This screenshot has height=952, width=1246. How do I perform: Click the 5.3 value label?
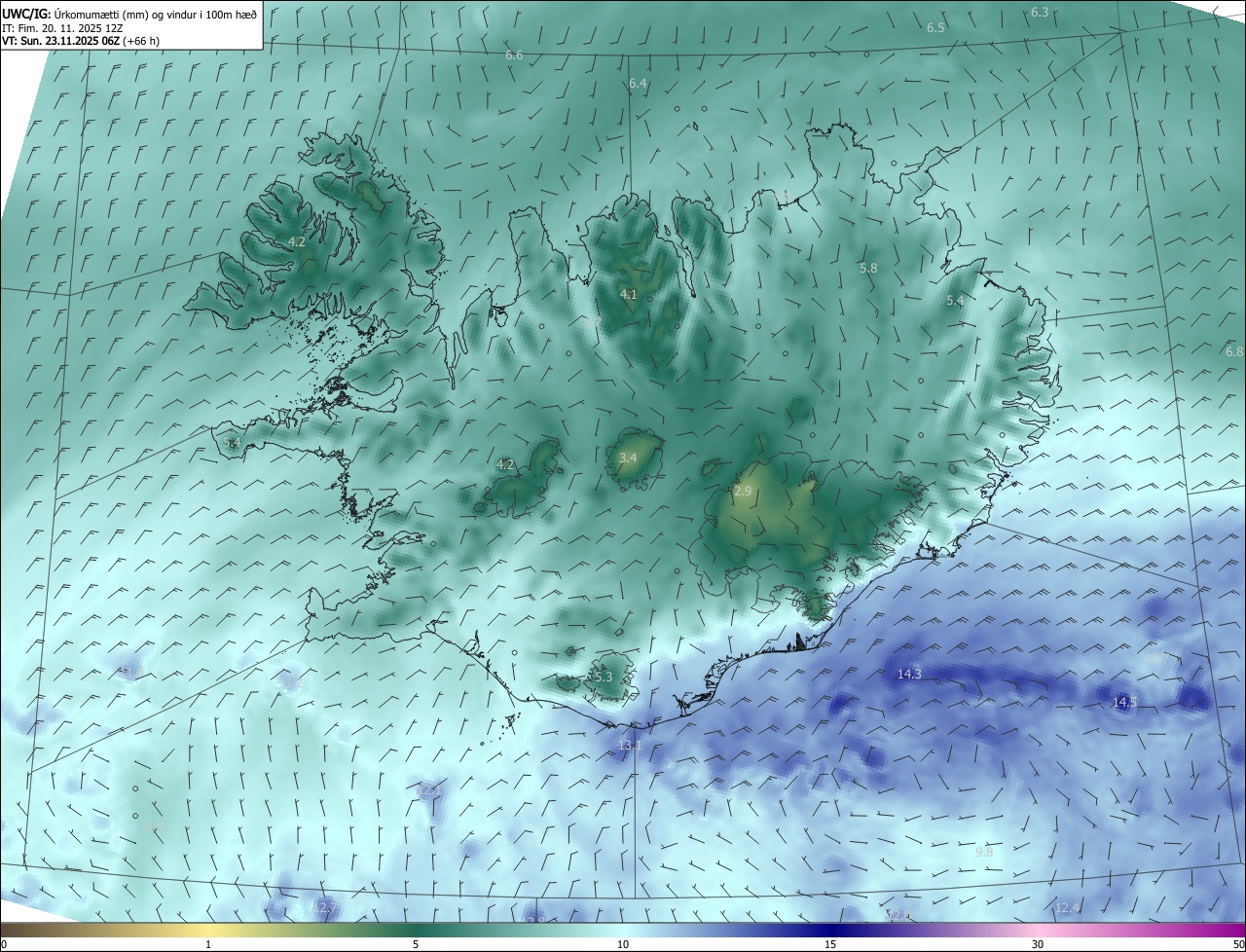pyautogui.click(x=603, y=677)
